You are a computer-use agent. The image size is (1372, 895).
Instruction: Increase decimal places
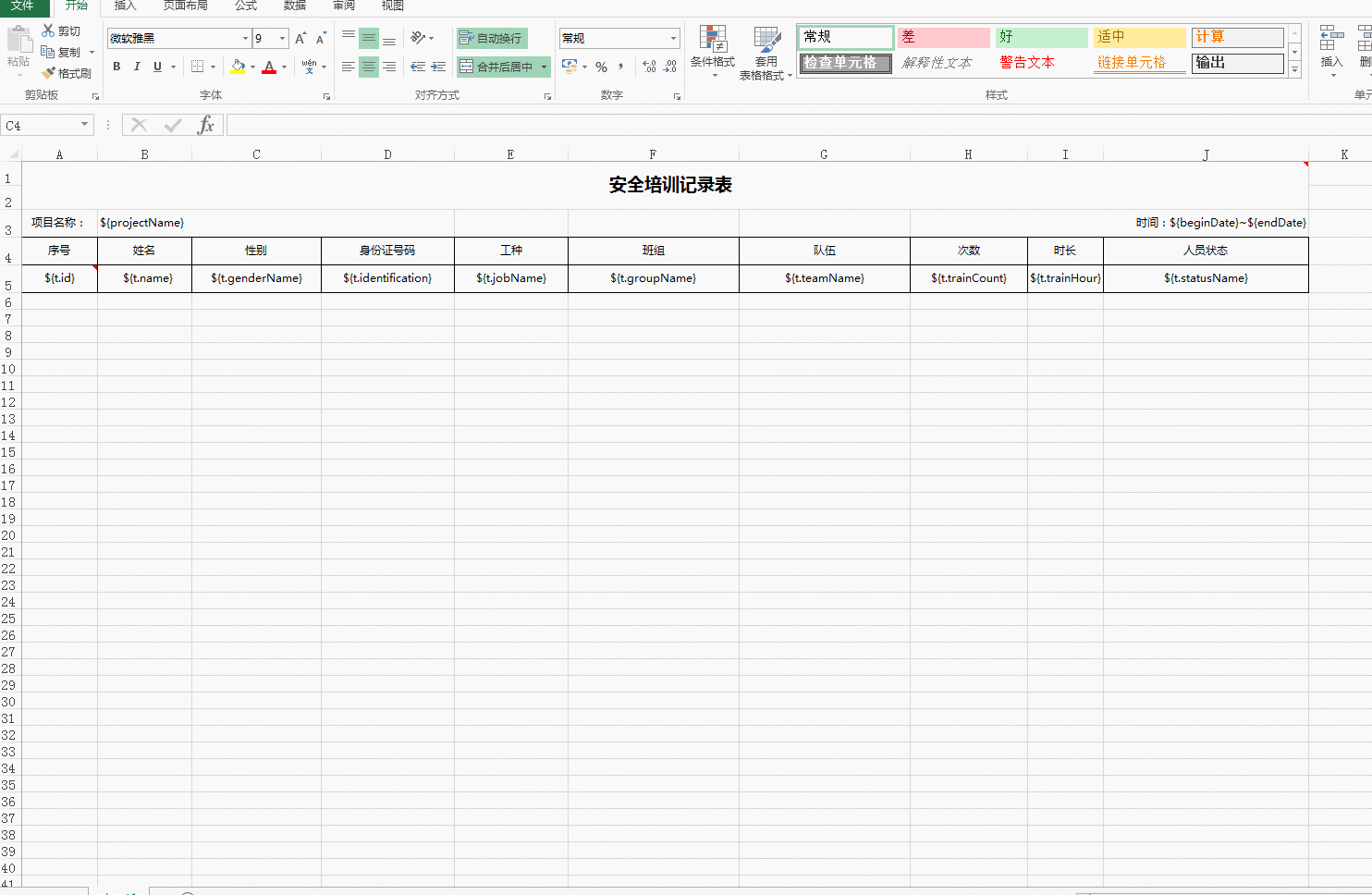tap(649, 67)
